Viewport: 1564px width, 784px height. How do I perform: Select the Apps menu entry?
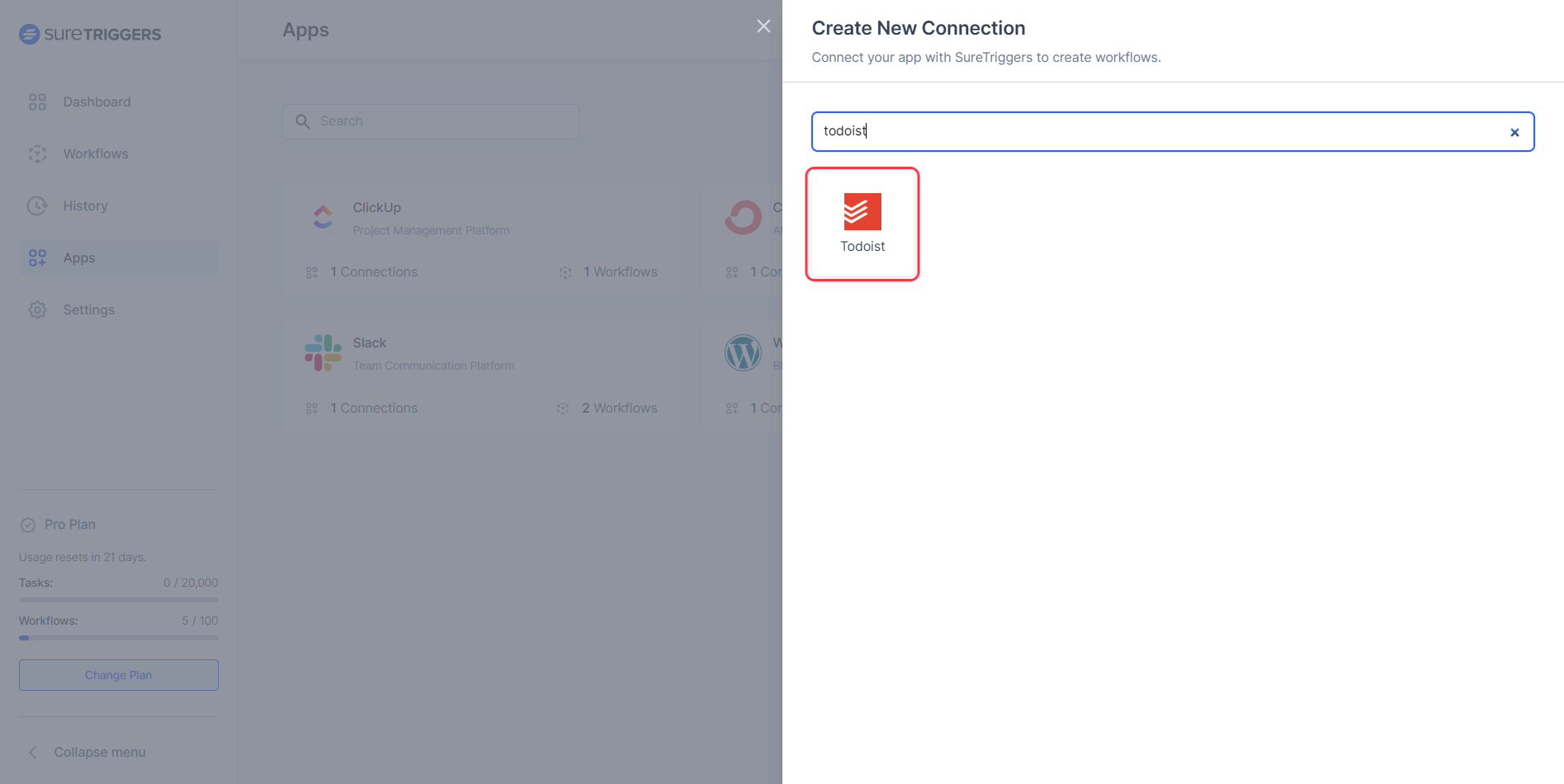tap(78, 257)
